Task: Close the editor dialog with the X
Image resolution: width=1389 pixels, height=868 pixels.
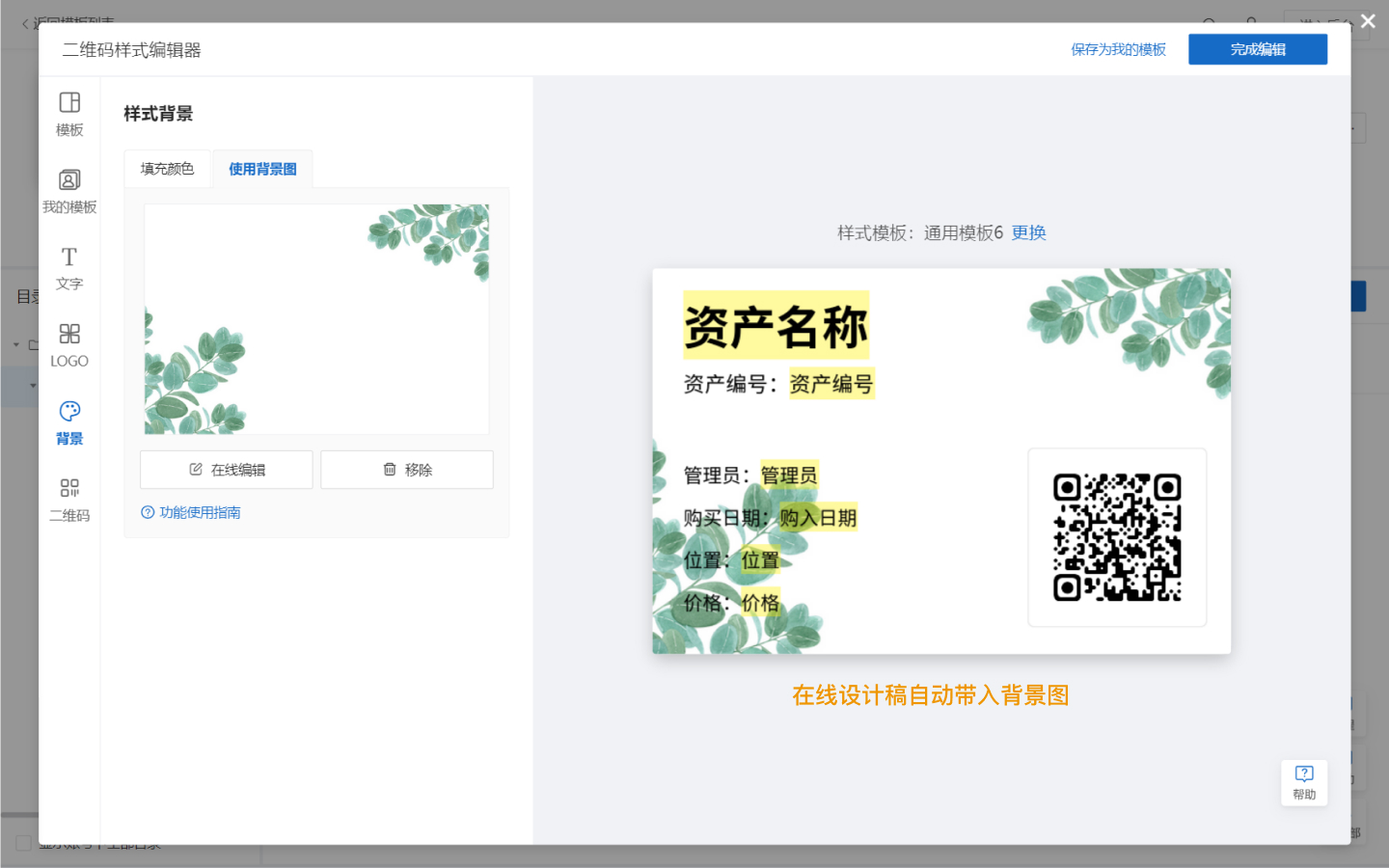Action: [x=1368, y=21]
